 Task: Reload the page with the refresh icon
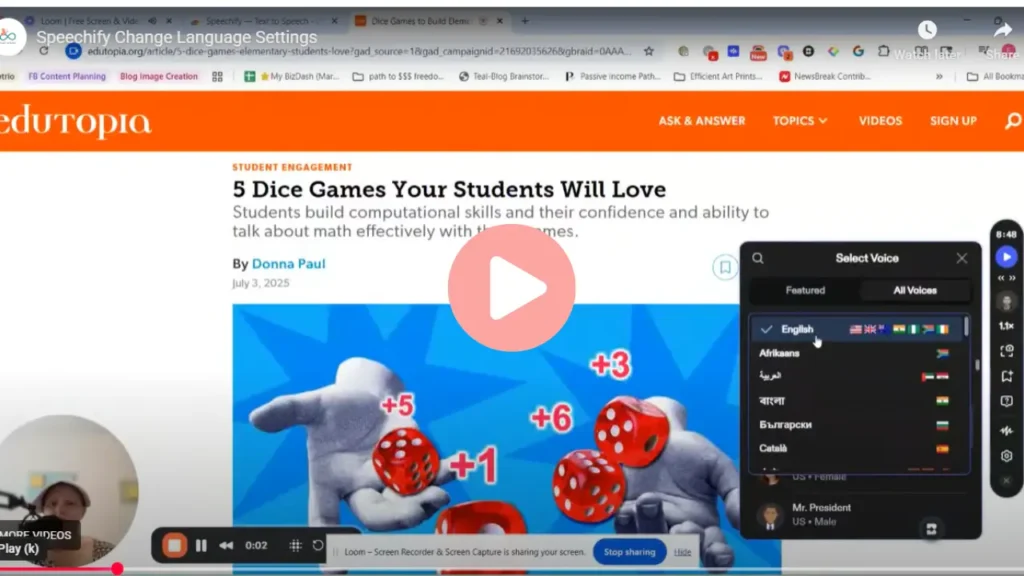coord(44,51)
